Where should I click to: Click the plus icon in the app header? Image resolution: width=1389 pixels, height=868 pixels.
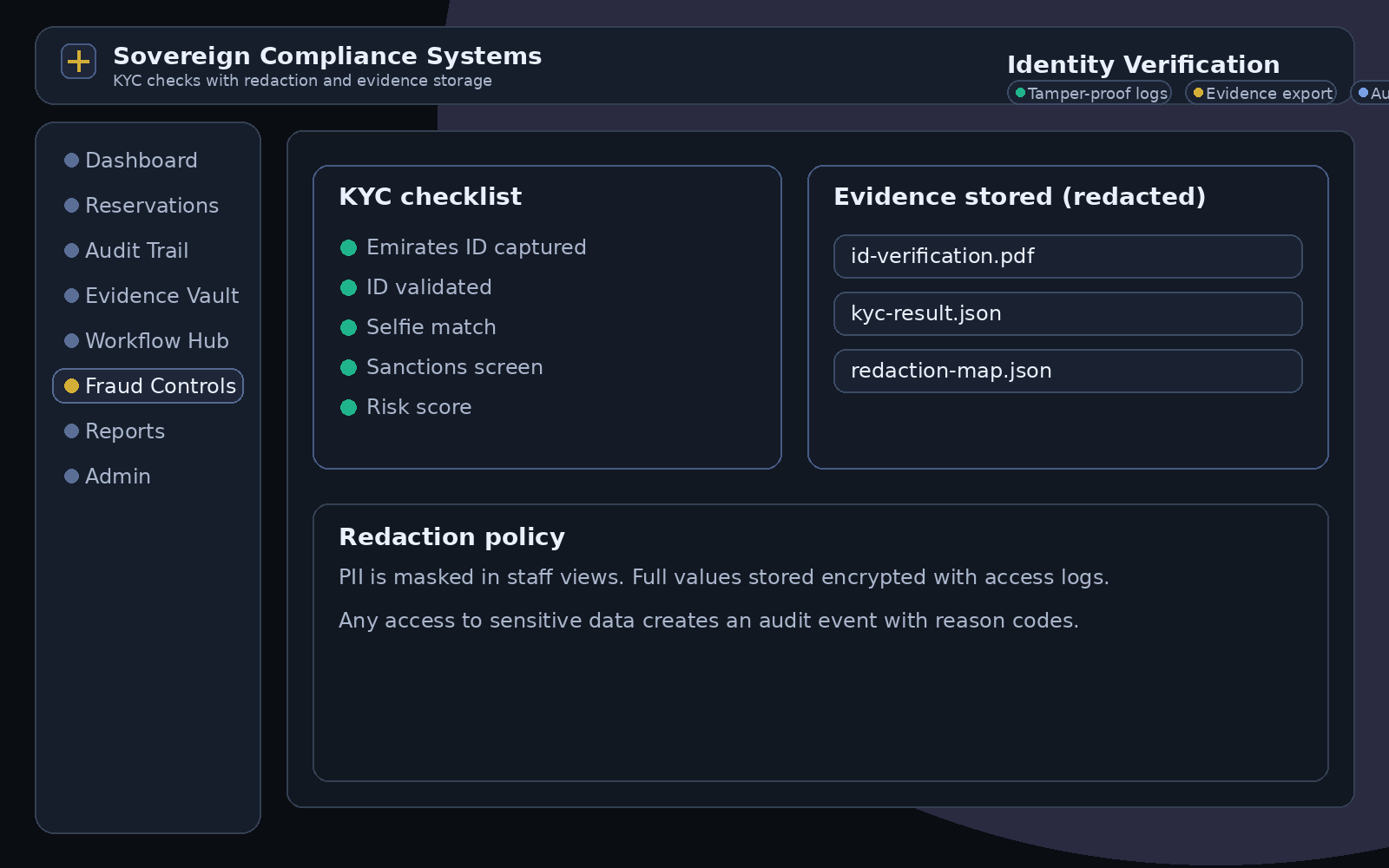(78, 61)
